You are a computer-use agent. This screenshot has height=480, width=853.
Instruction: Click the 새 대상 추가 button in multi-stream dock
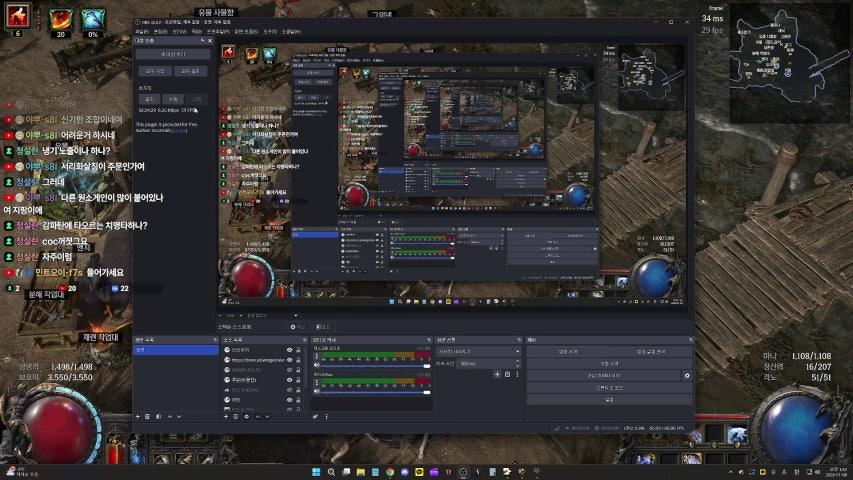pos(173,54)
